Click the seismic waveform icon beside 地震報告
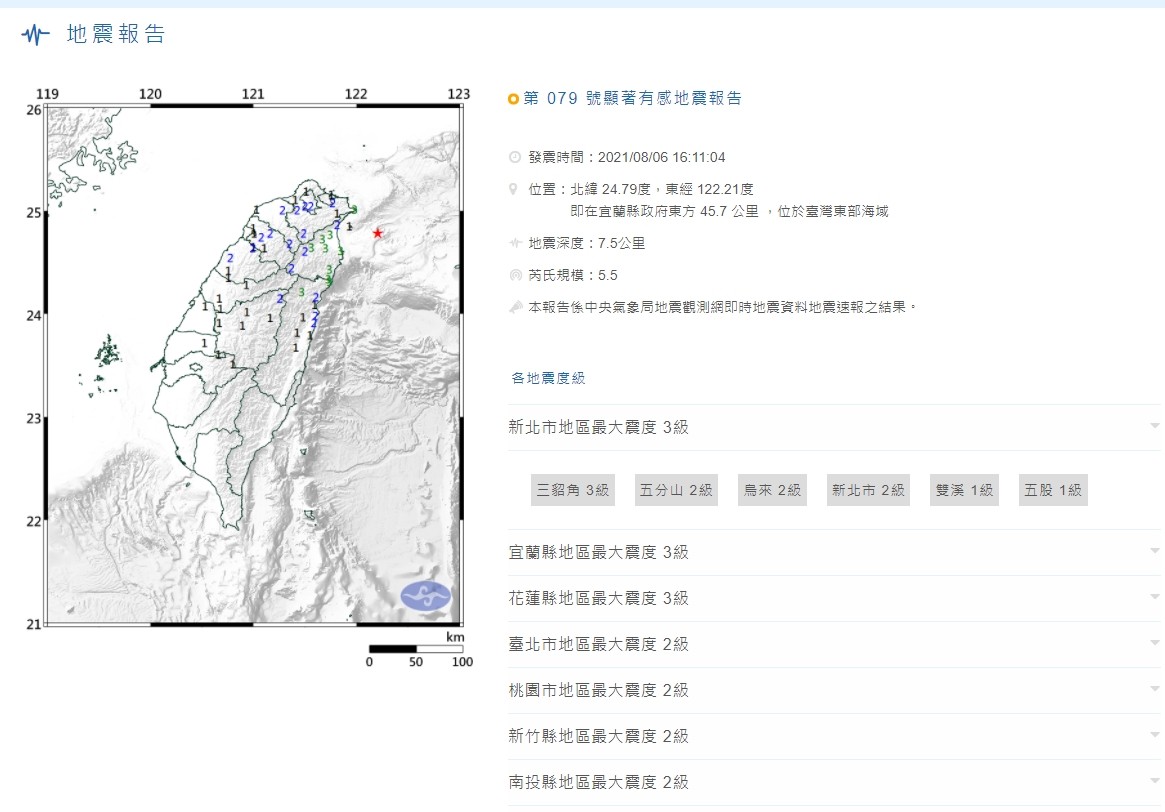Viewport: 1165px width, 812px height. [35, 34]
